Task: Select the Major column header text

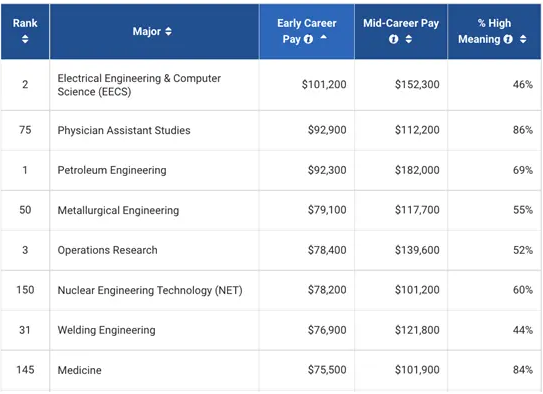Action: pyautogui.click(x=147, y=32)
